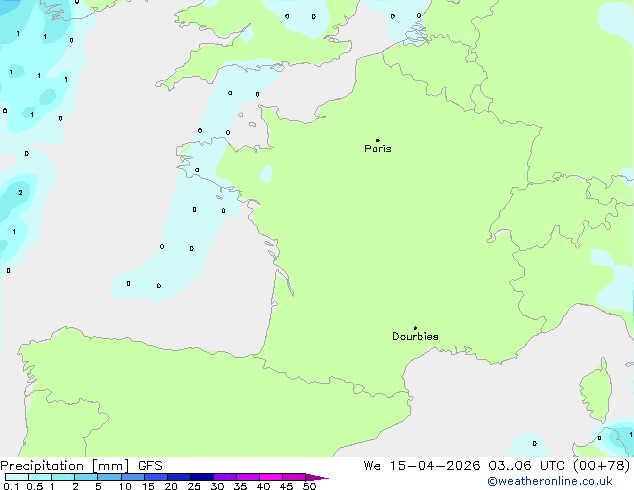Click the legend value '35'

240,486
